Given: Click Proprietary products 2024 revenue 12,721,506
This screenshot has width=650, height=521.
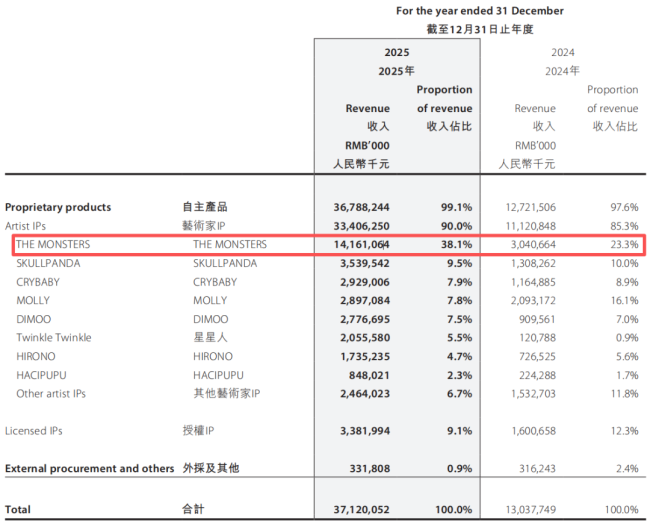Looking at the screenshot, I should point(531,207).
